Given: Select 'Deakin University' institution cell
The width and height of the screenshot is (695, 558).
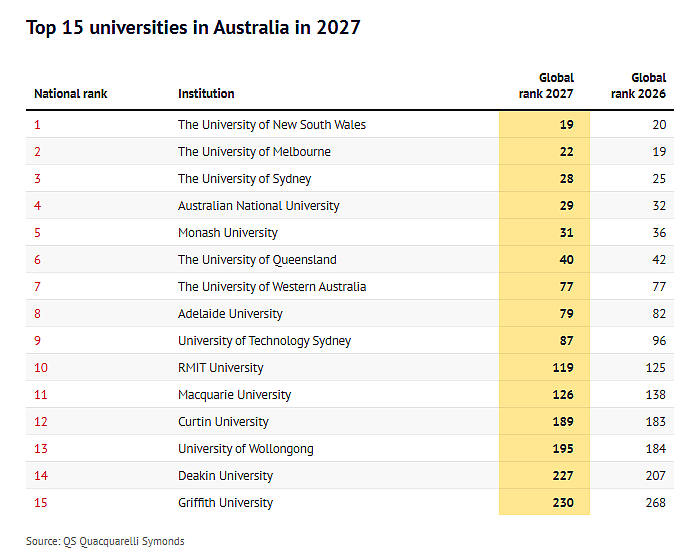Looking at the screenshot, I should point(226,476).
